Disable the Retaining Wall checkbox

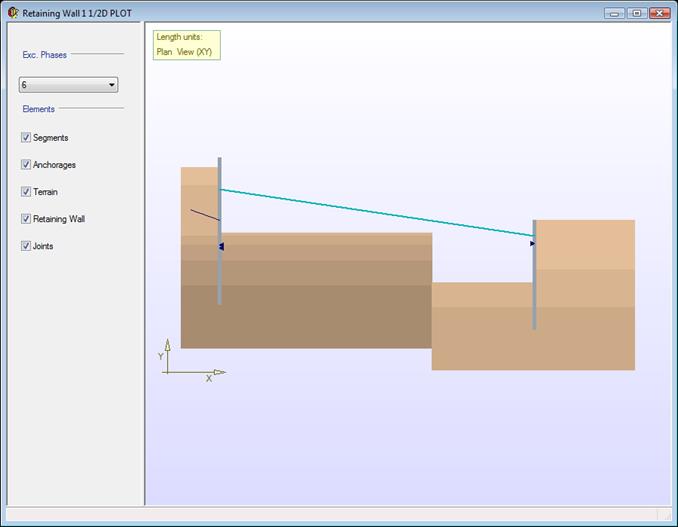tap(26, 219)
